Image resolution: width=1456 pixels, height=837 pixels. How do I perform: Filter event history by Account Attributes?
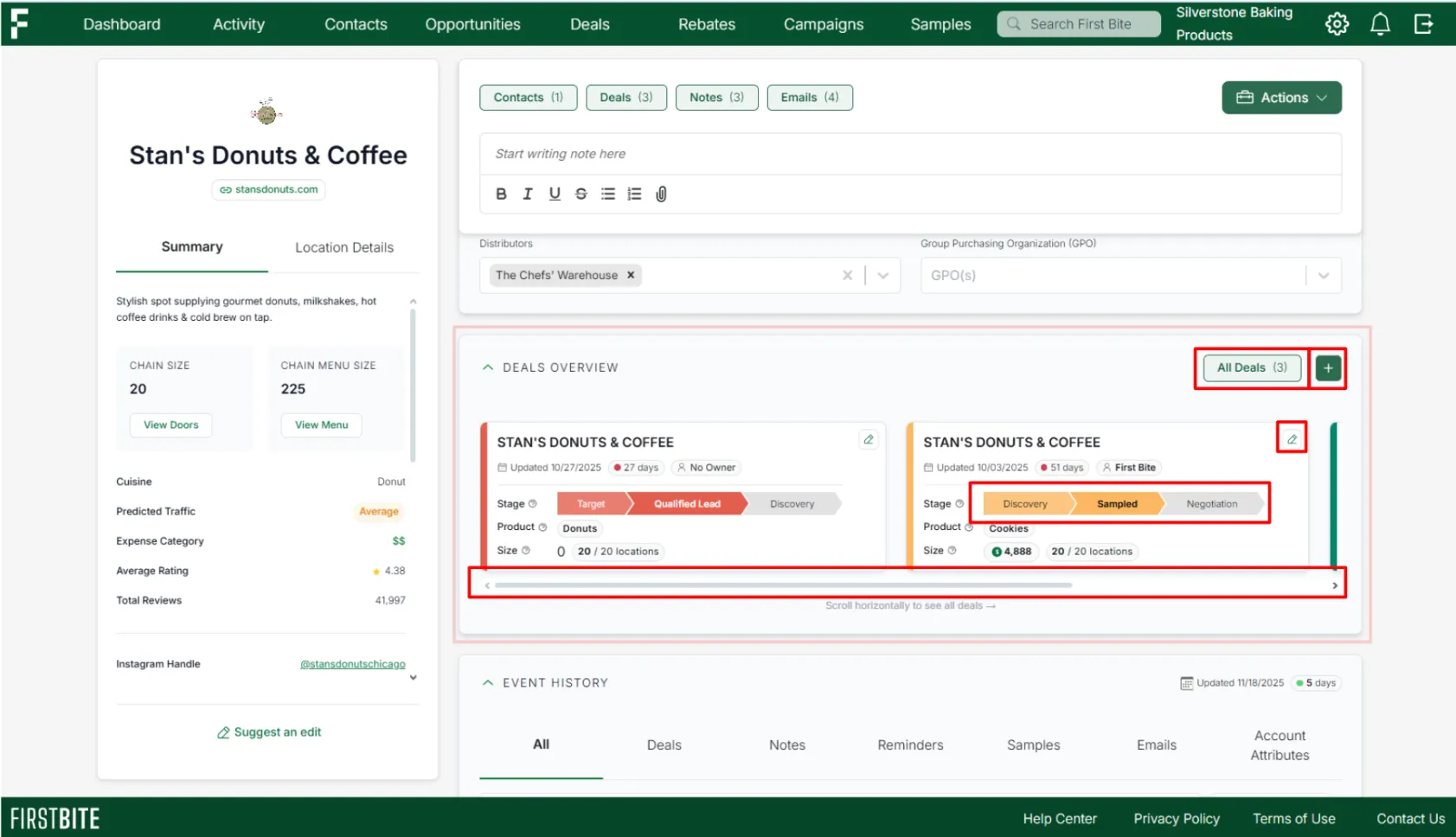tap(1280, 745)
